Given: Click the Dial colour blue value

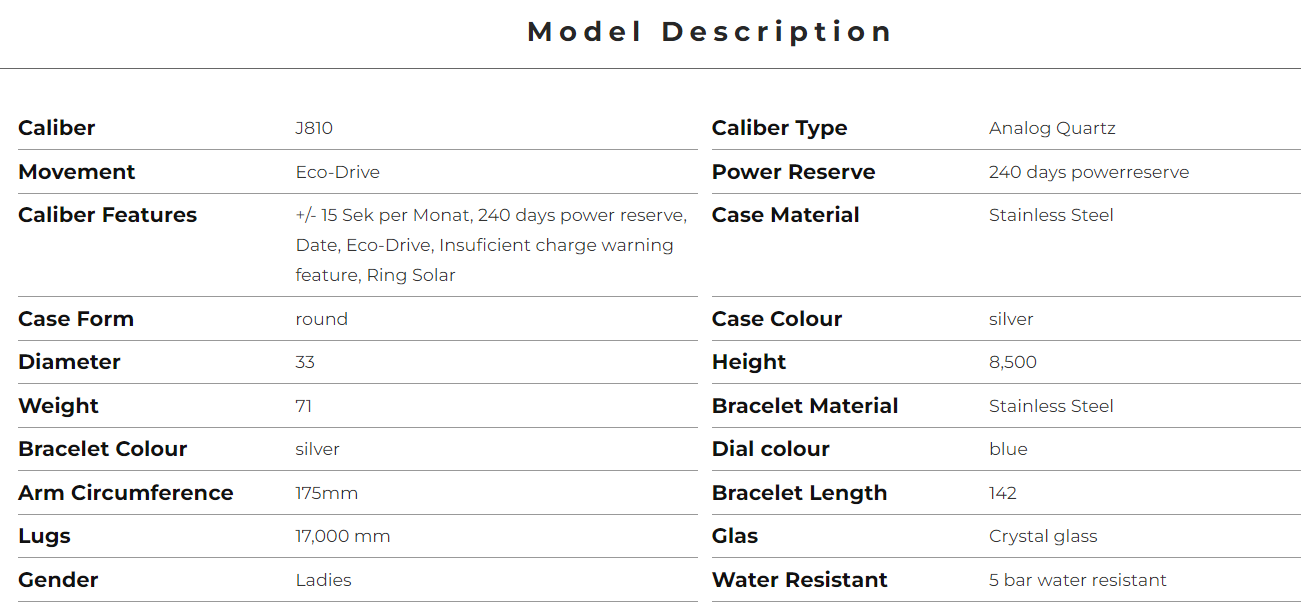Looking at the screenshot, I should [x=1008, y=449].
